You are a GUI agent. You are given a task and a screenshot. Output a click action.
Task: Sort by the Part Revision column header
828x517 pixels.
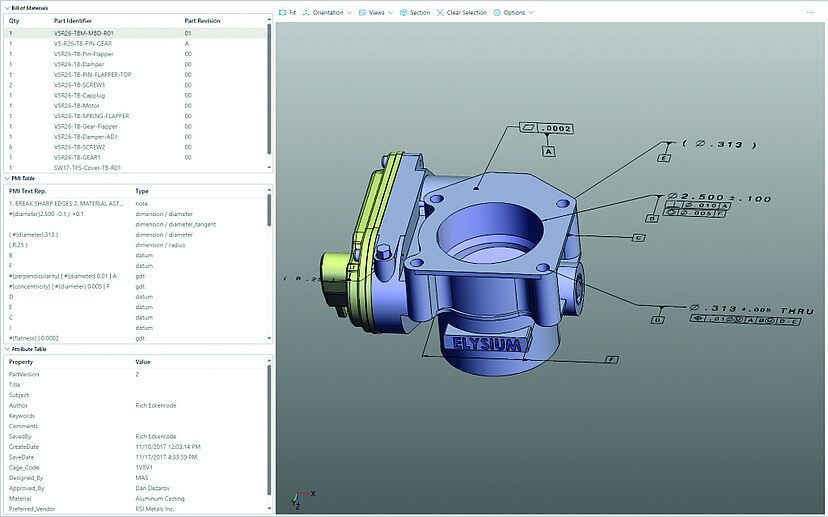[x=202, y=21]
